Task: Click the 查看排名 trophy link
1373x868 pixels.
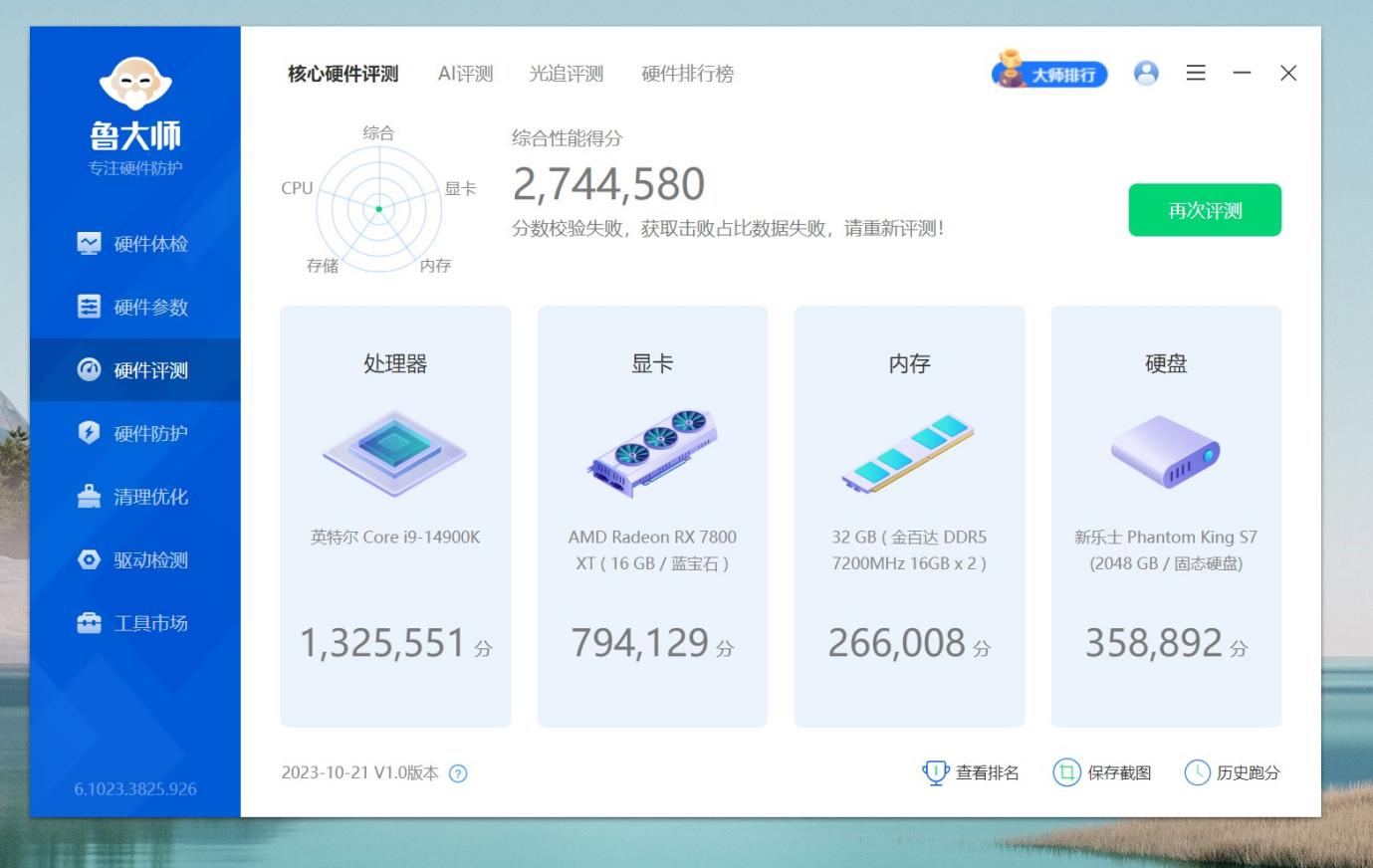Action: pos(971,772)
